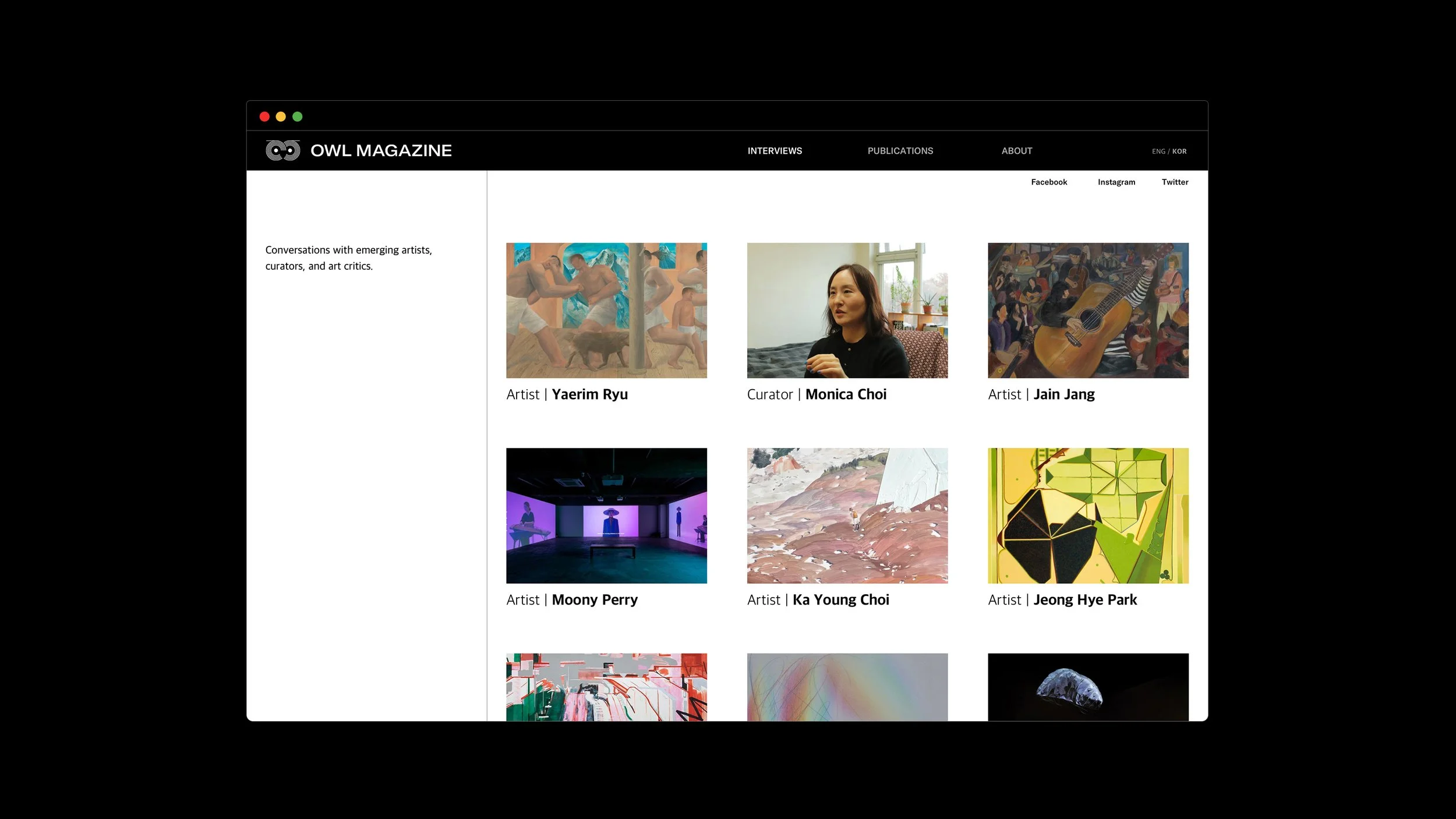The width and height of the screenshot is (1456, 819).
Task: Switch language to KOR
Action: click(x=1179, y=151)
